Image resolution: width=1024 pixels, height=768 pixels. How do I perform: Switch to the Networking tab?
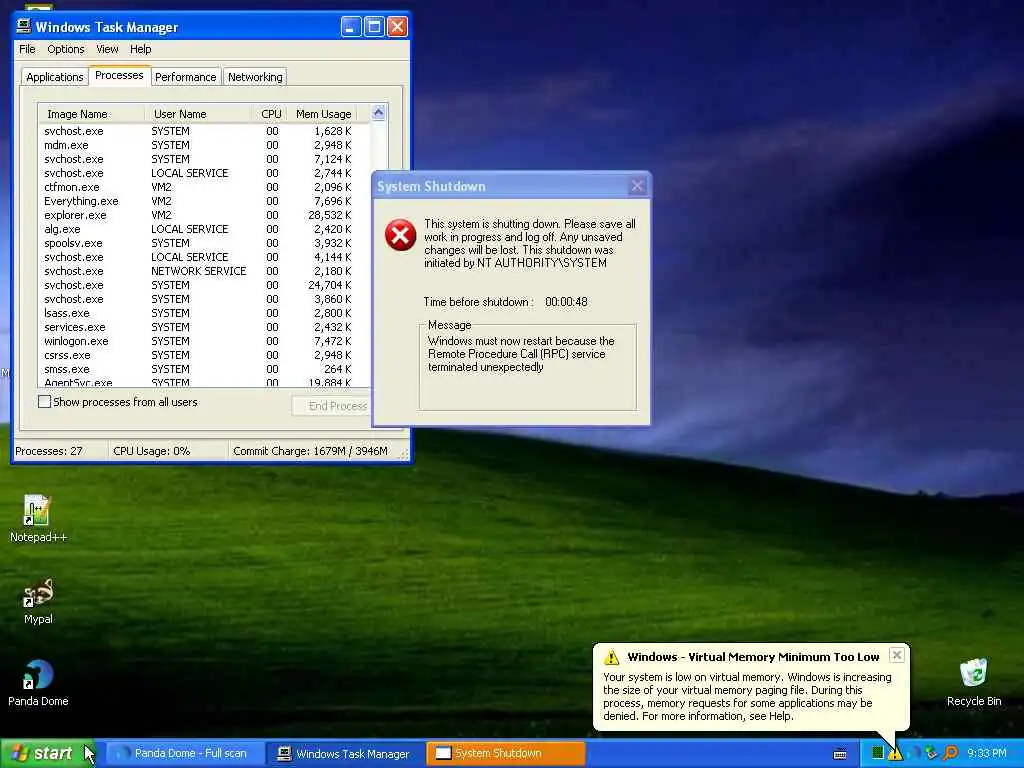click(x=255, y=77)
